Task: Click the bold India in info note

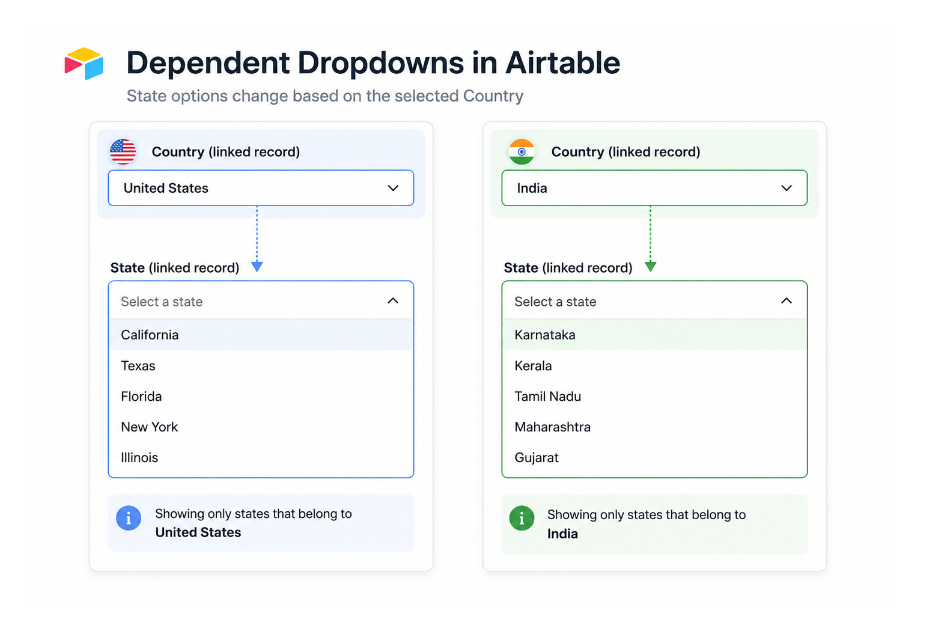Action: pos(562,533)
